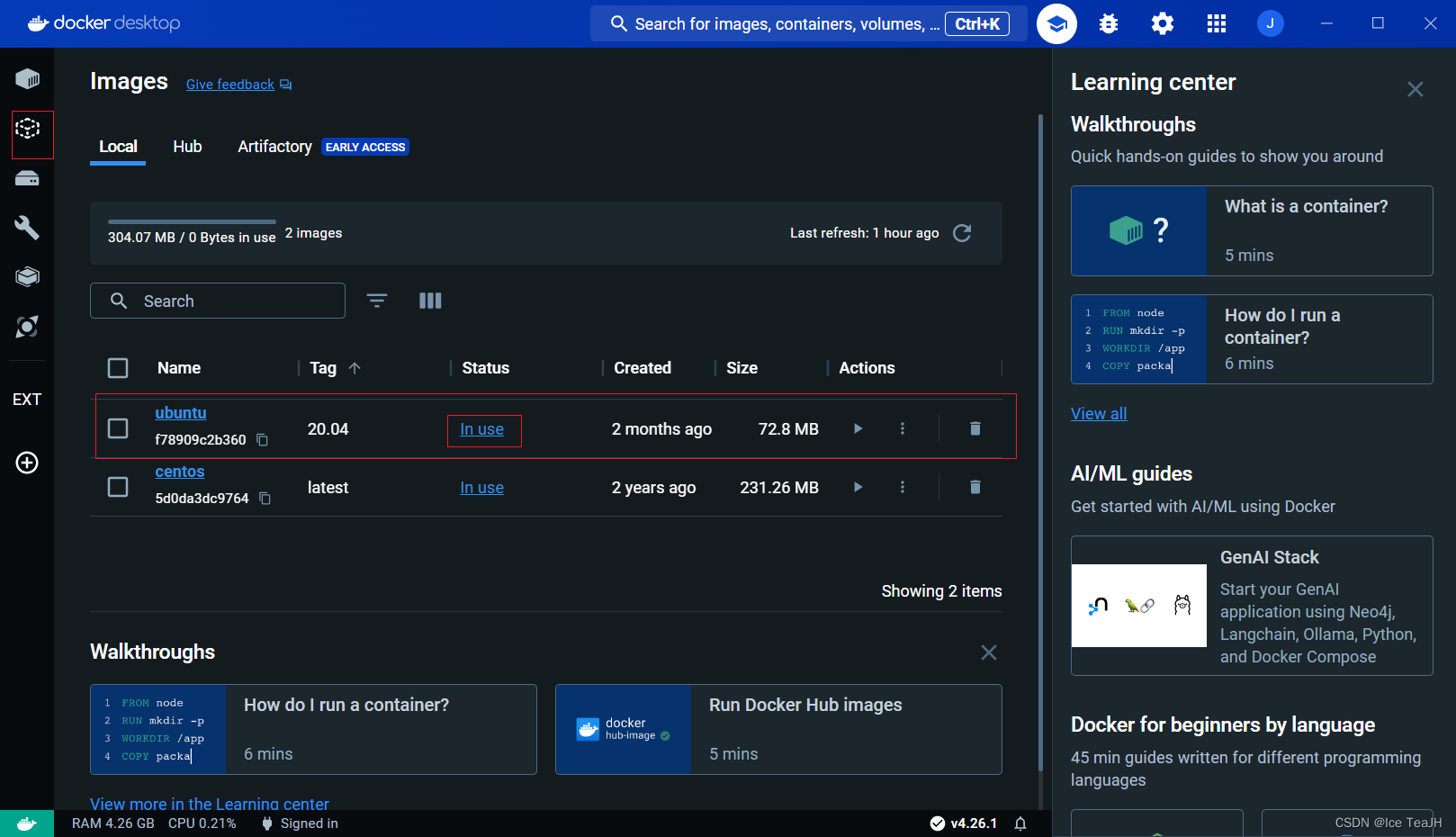Run the centos image with the play button
The height and width of the screenshot is (837, 1456).
click(x=858, y=487)
